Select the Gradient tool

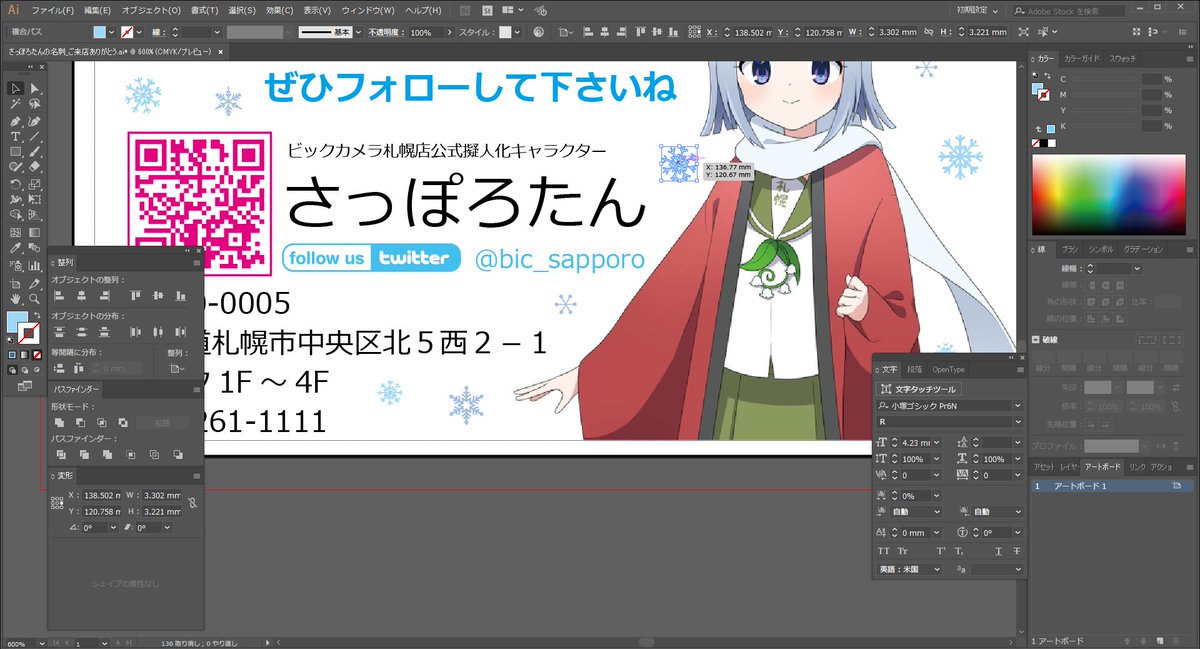[34, 232]
